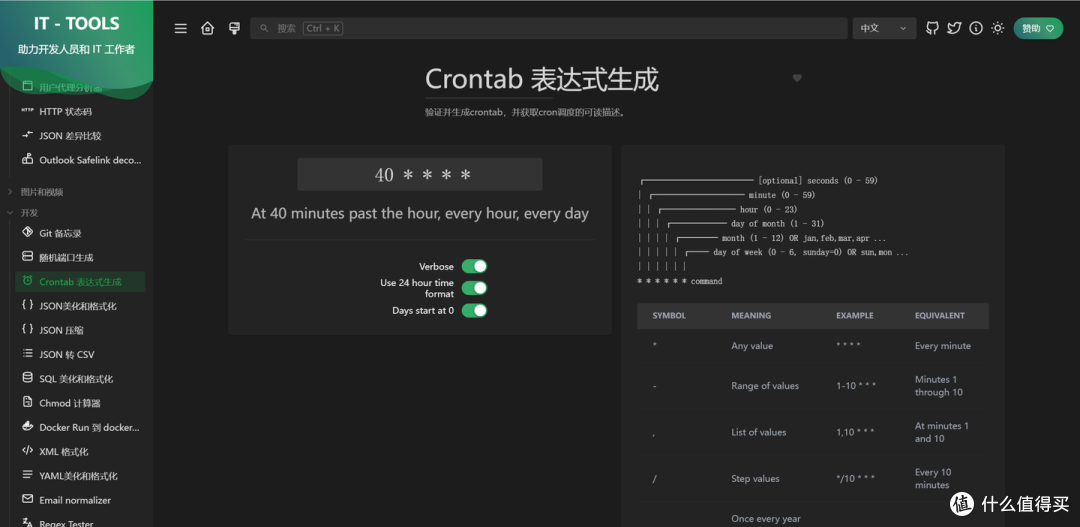Open XML 格式化 tool
Viewport: 1080px width, 527px height.
pos(80,451)
